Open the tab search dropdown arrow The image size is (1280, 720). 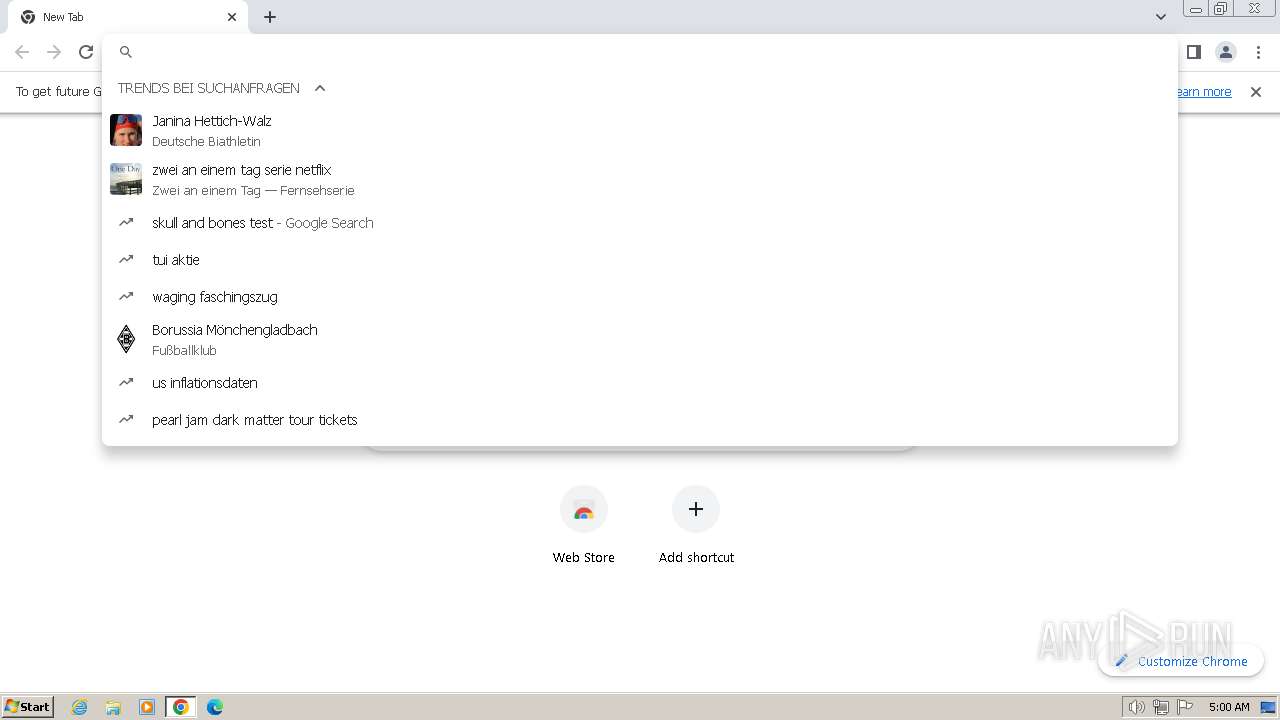pos(1160,17)
